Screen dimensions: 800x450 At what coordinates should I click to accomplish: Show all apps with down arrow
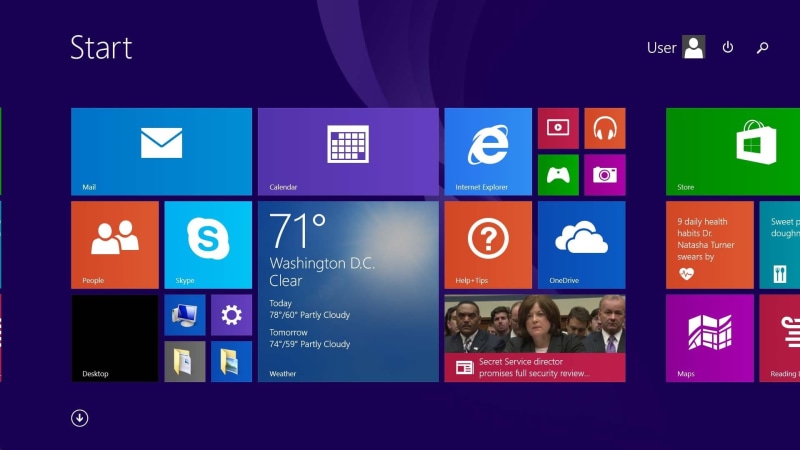(80, 418)
